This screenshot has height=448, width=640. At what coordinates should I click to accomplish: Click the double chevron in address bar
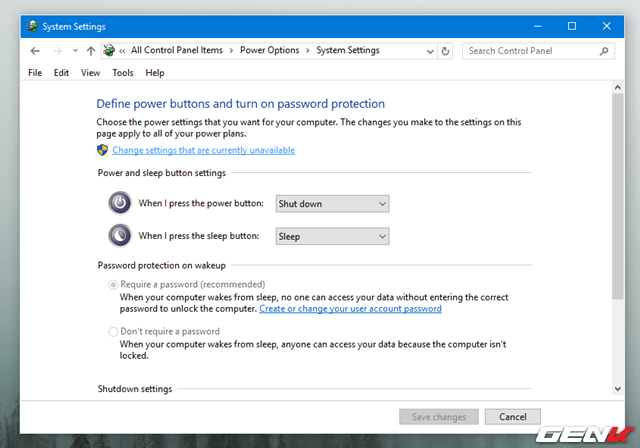122,51
